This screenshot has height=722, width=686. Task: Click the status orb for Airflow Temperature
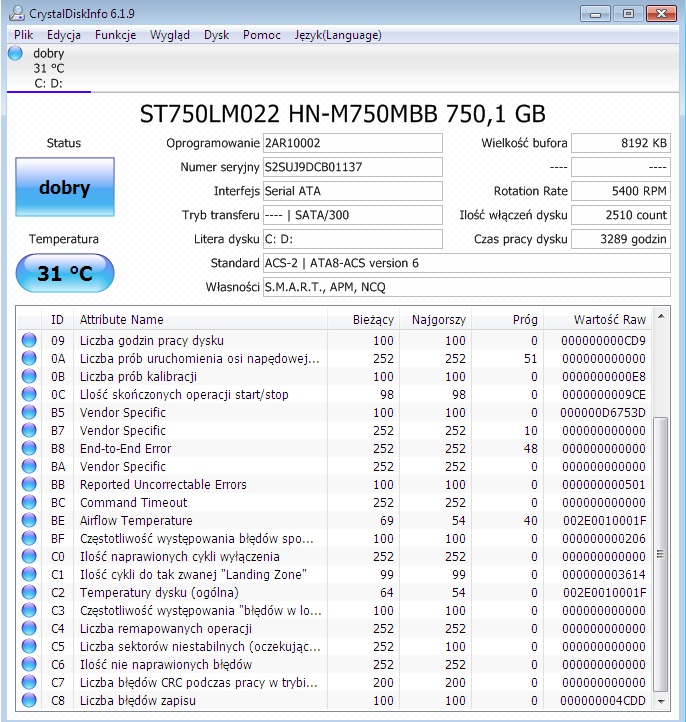pyautogui.click(x=29, y=520)
